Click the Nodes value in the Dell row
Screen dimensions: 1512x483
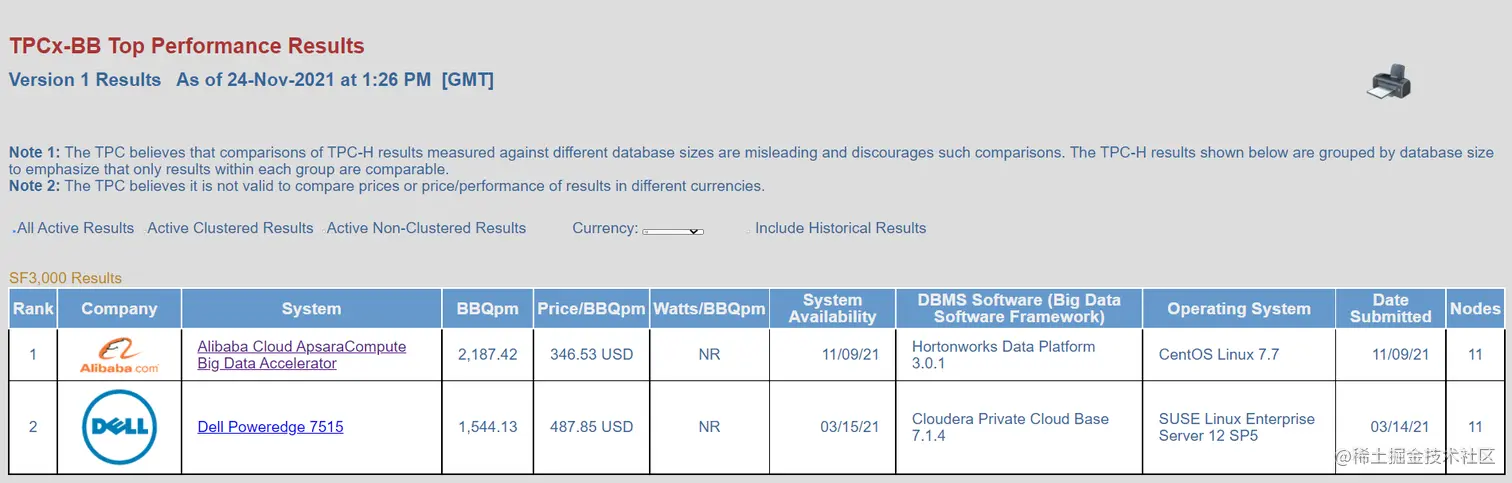click(1475, 427)
